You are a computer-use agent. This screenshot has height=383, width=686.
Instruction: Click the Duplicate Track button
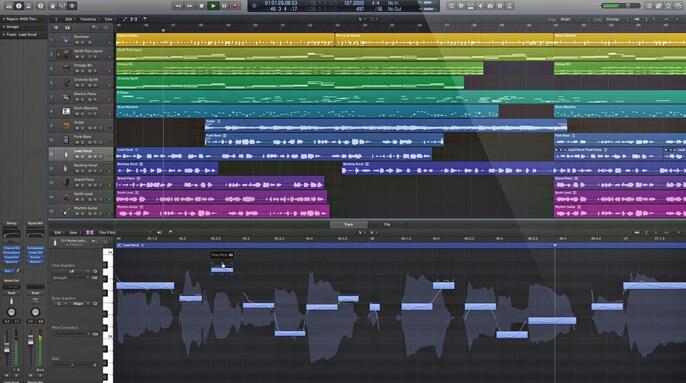pyautogui.click(x=67, y=28)
